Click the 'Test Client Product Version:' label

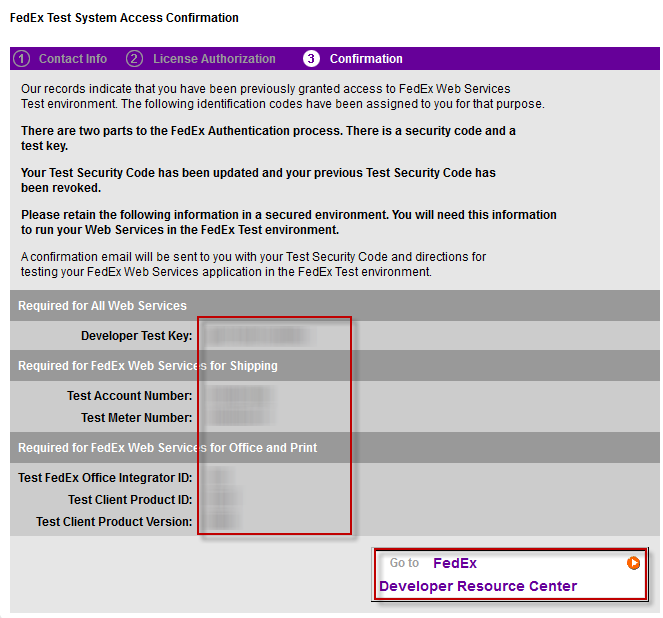click(114, 522)
